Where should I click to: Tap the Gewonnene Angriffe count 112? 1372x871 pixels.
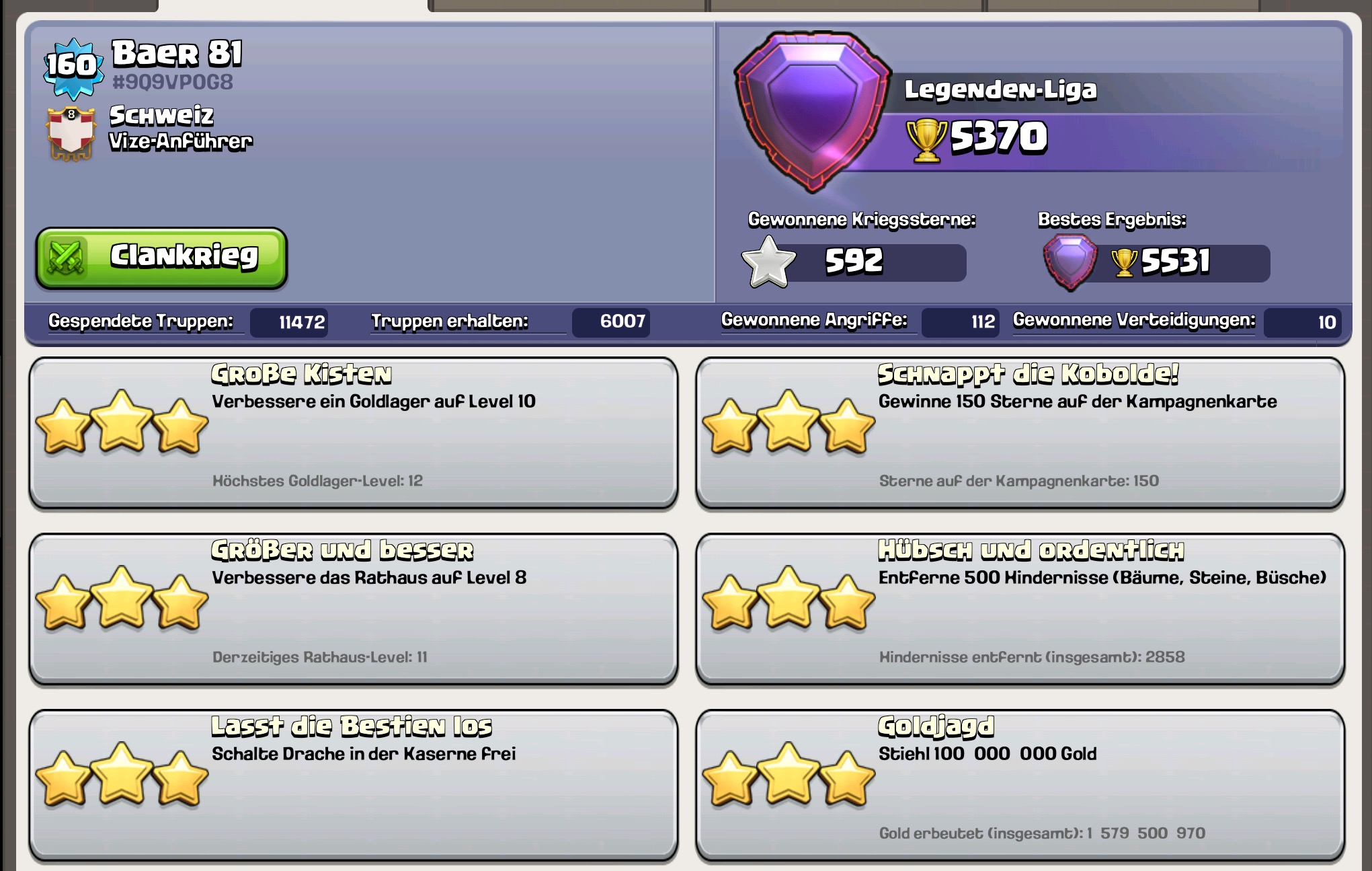coord(960,321)
